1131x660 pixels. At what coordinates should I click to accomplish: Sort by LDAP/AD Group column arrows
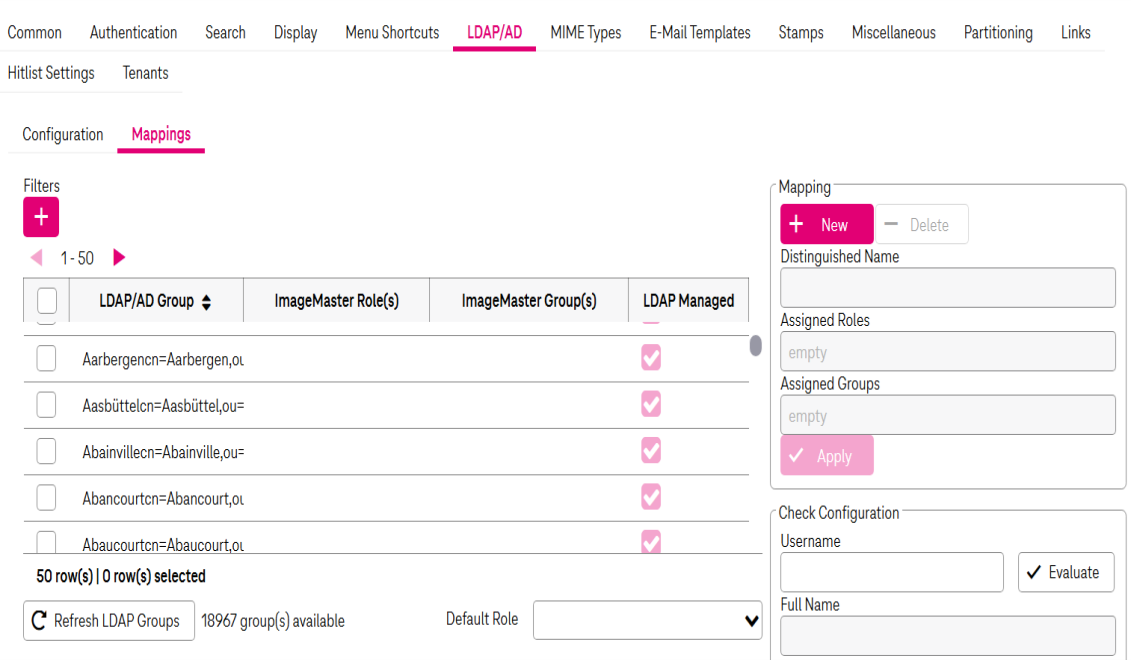[206, 302]
